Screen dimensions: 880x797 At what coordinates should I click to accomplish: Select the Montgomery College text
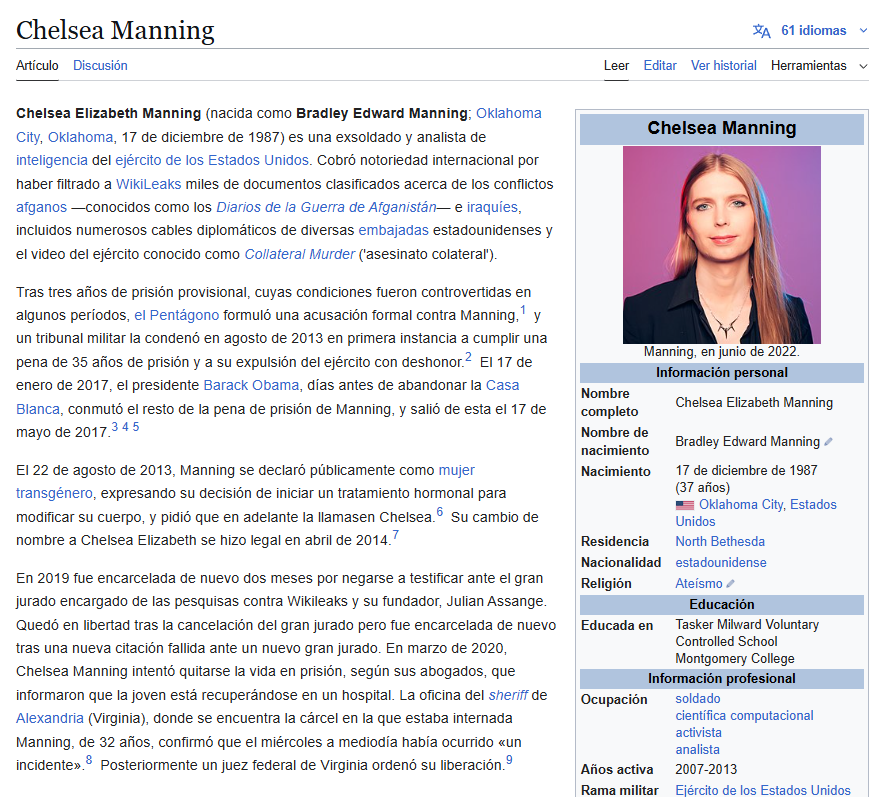click(x=735, y=658)
